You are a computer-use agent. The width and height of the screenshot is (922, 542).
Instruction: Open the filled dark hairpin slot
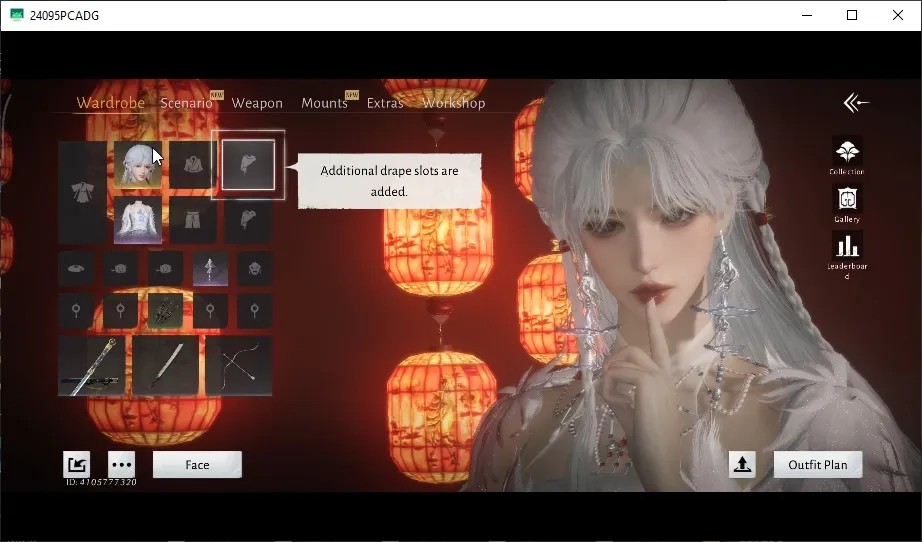click(165, 310)
